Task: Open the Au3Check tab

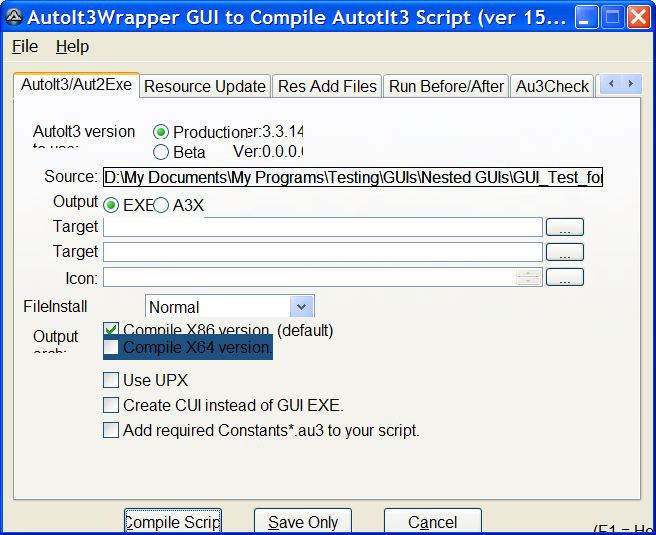Action: click(552, 86)
